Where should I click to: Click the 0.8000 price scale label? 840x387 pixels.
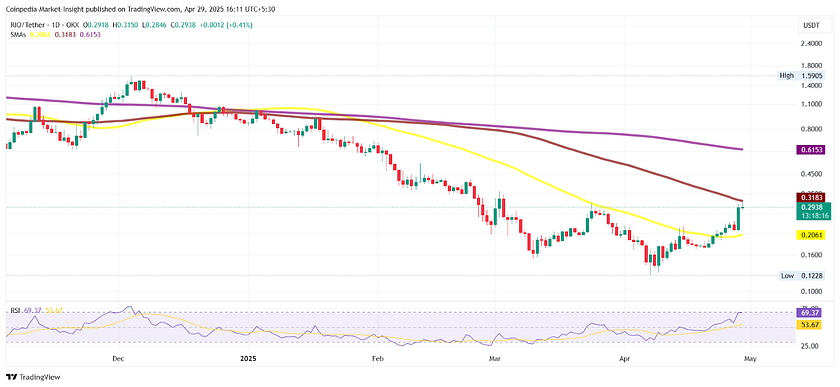(813, 129)
